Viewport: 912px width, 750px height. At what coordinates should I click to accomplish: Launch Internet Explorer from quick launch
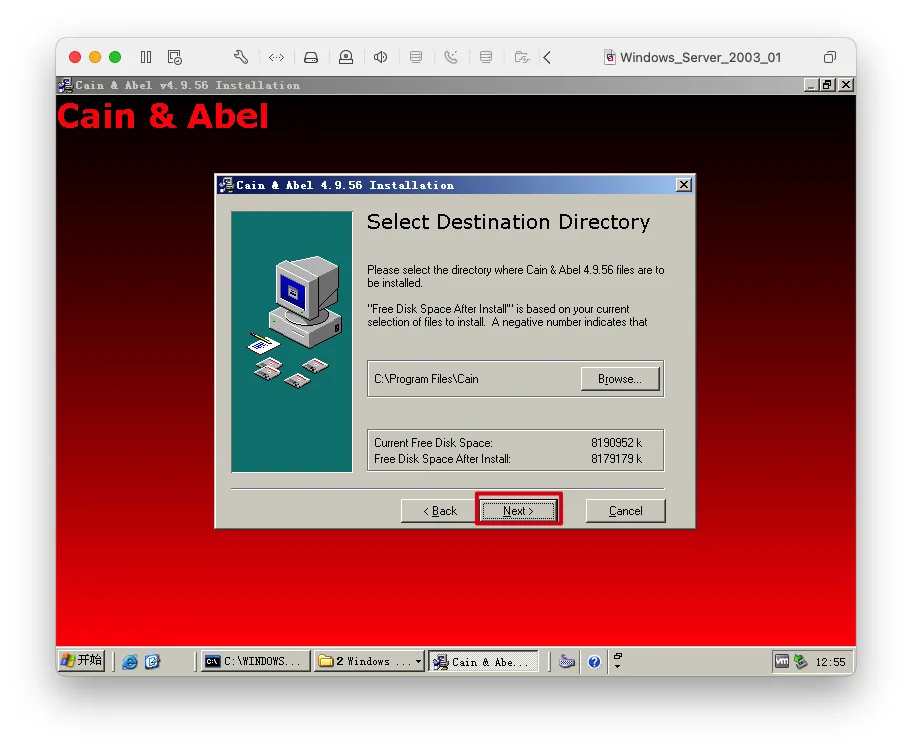[130, 662]
